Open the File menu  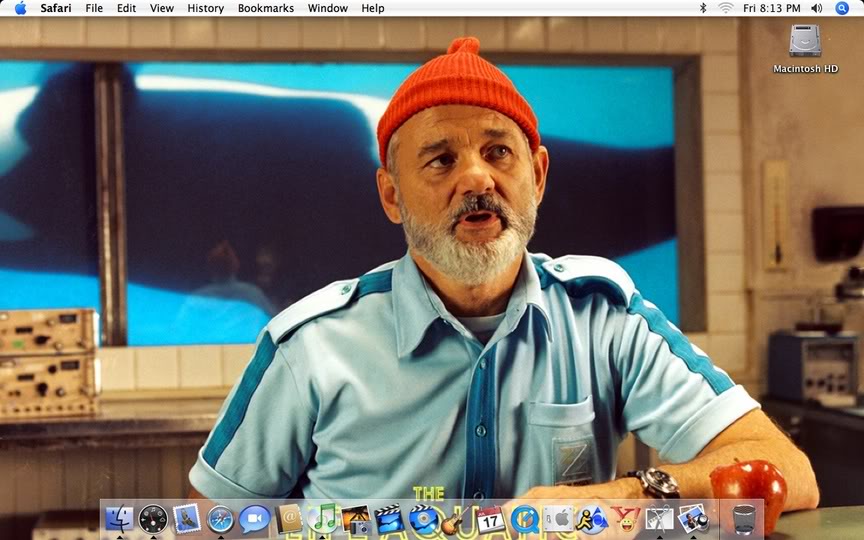click(x=94, y=8)
